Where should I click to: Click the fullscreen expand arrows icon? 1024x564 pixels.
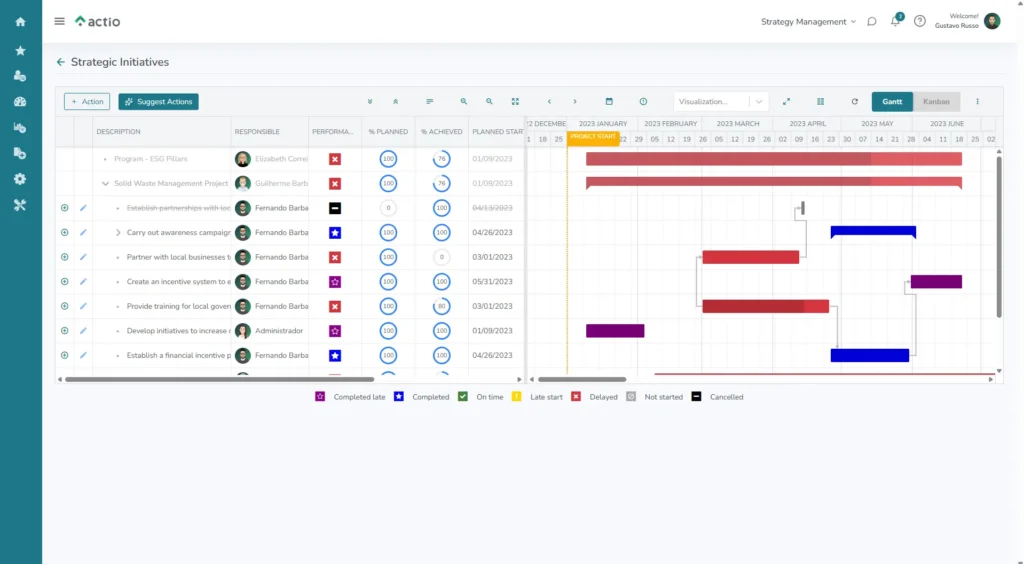tap(786, 102)
